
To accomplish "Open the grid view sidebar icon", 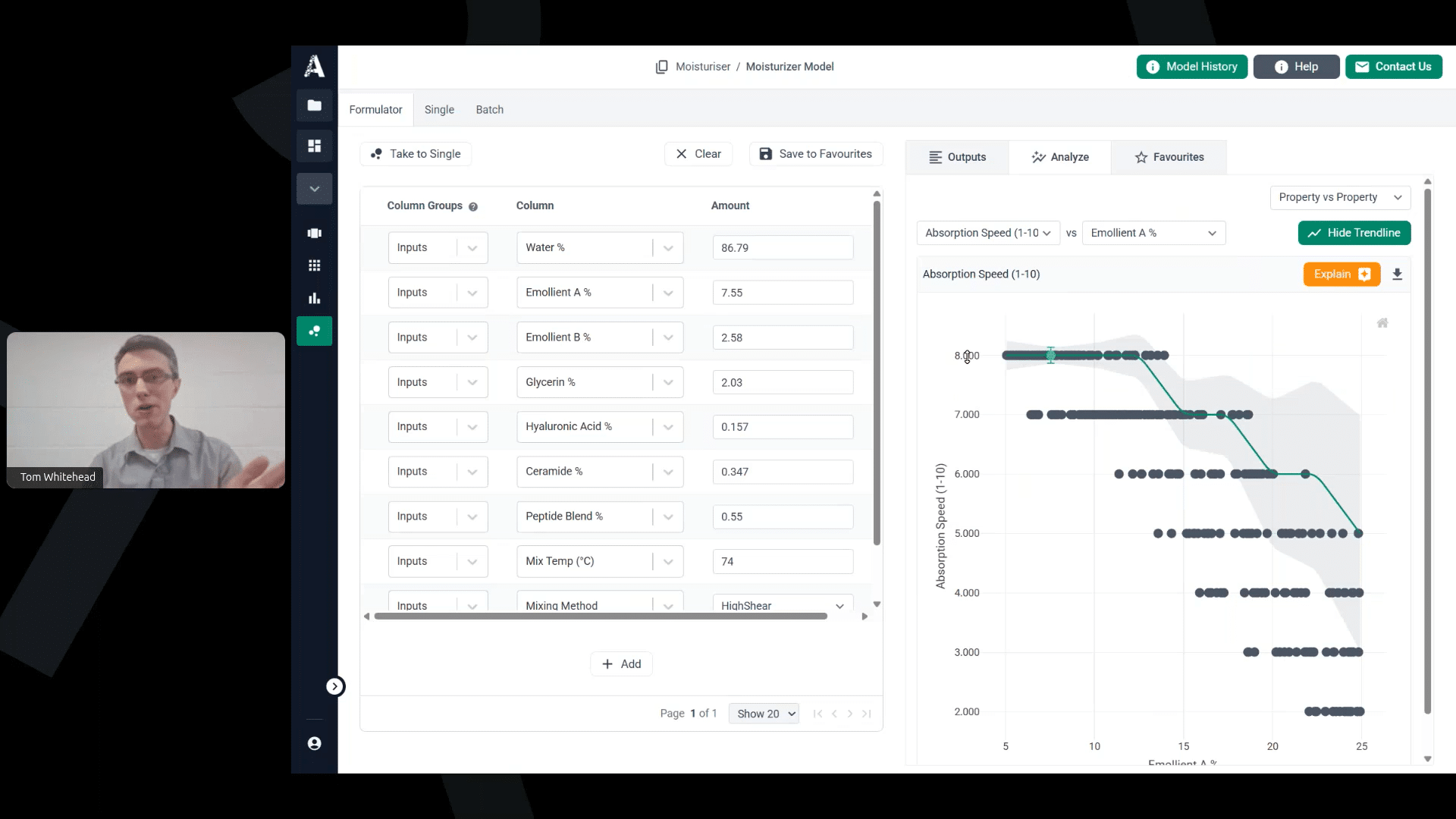I will click(314, 265).
